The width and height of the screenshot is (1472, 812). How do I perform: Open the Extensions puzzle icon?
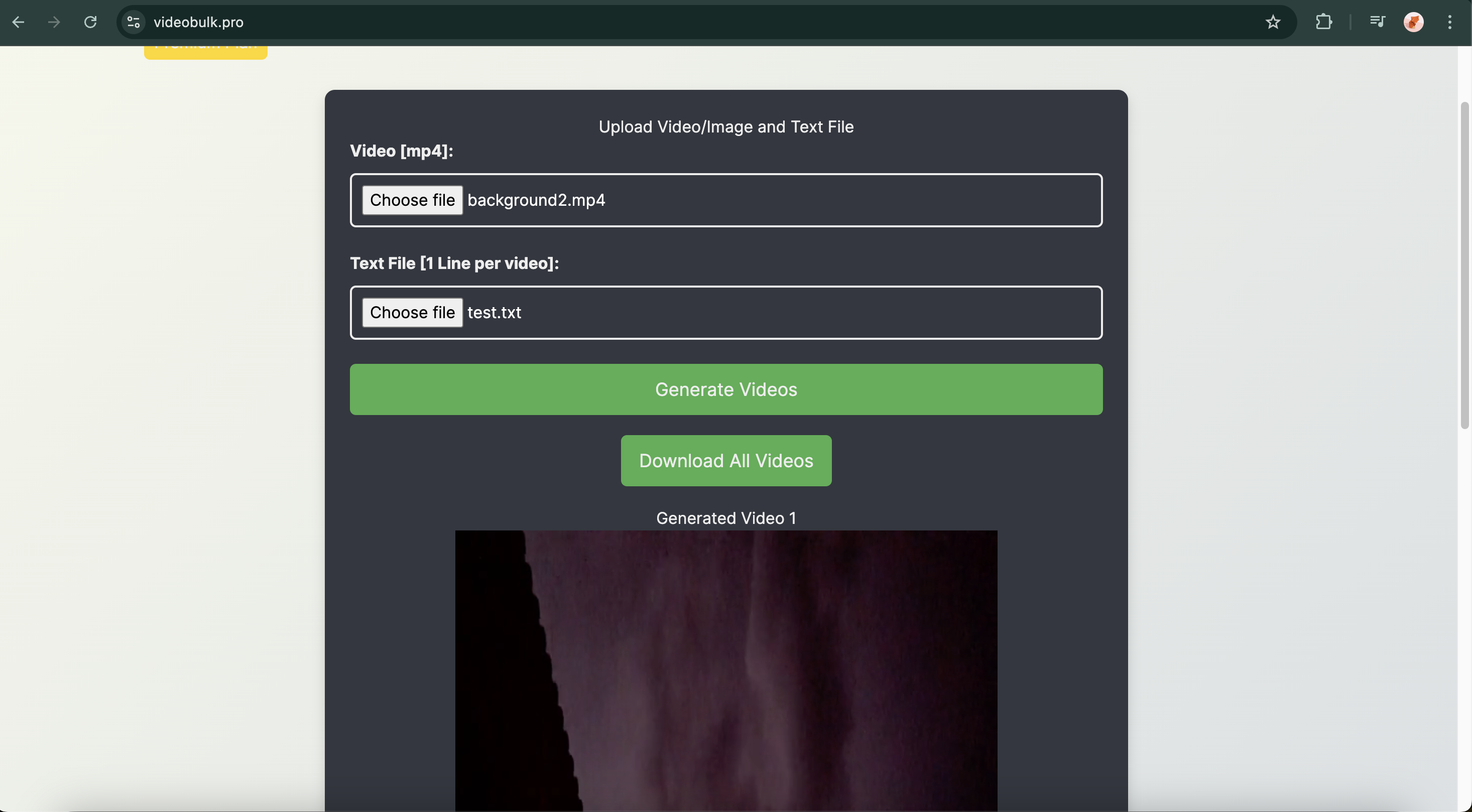tap(1323, 22)
